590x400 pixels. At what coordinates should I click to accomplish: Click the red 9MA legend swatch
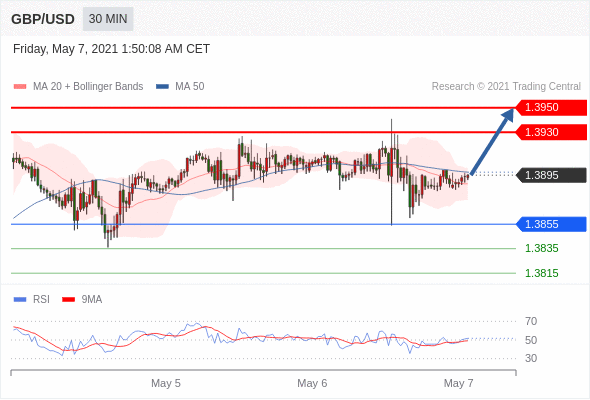[x=68, y=300]
